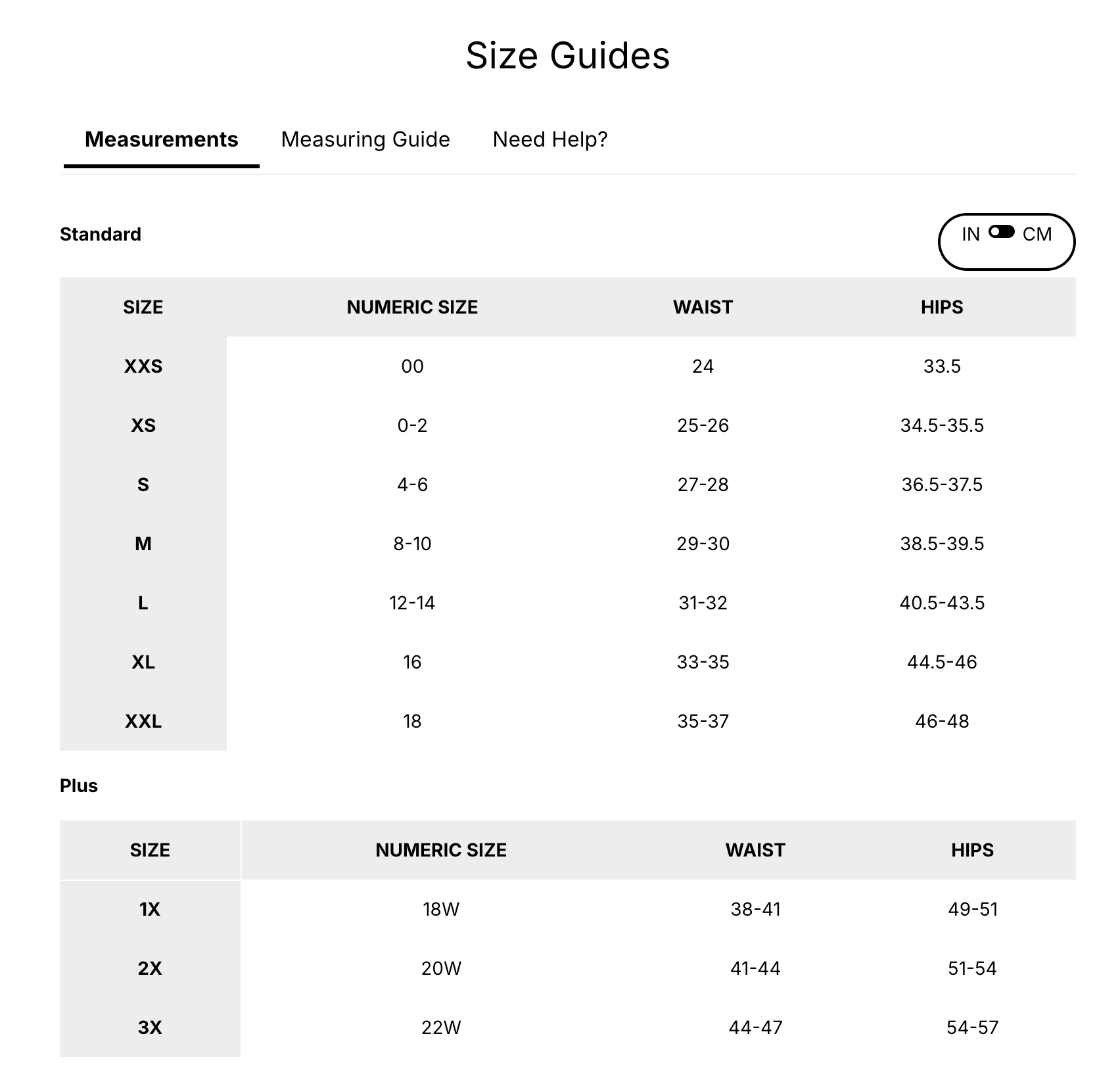1120x1082 pixels.
Task: Click the 20W numeric size cell
Action: (441, 968)
